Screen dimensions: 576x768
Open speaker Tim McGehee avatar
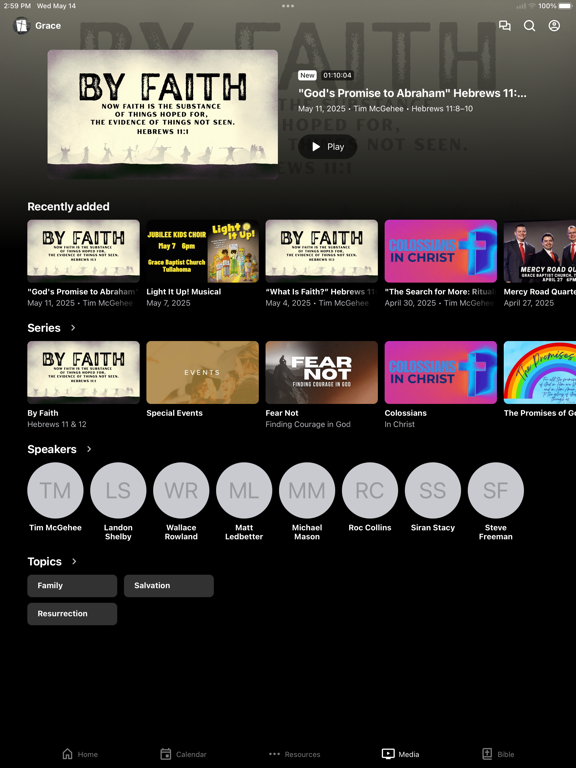click(x=55, y=490)
